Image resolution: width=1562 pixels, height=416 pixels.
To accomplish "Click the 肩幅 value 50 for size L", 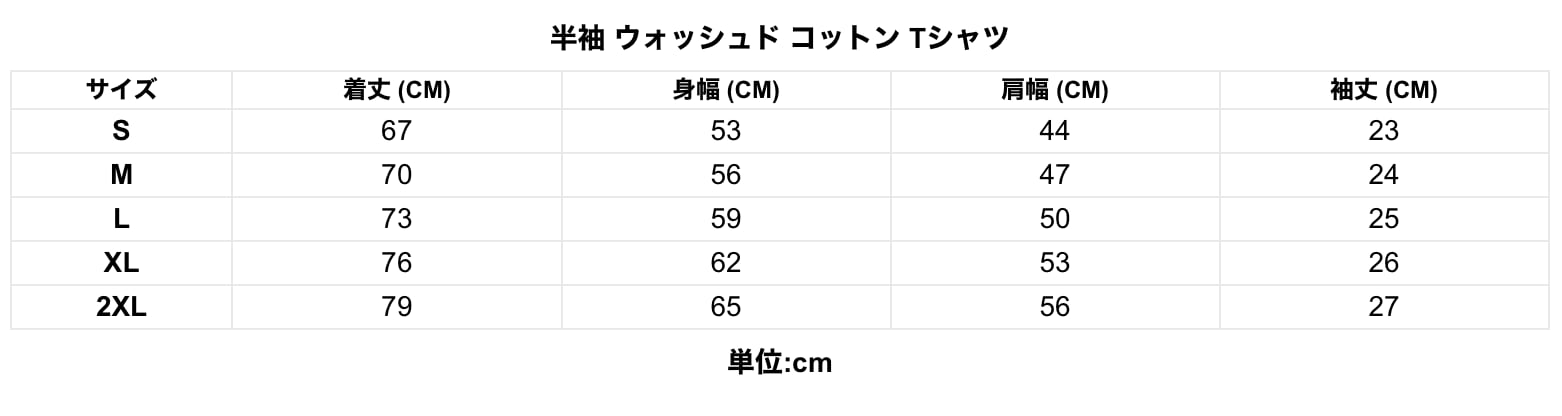I will [1055, 219].
